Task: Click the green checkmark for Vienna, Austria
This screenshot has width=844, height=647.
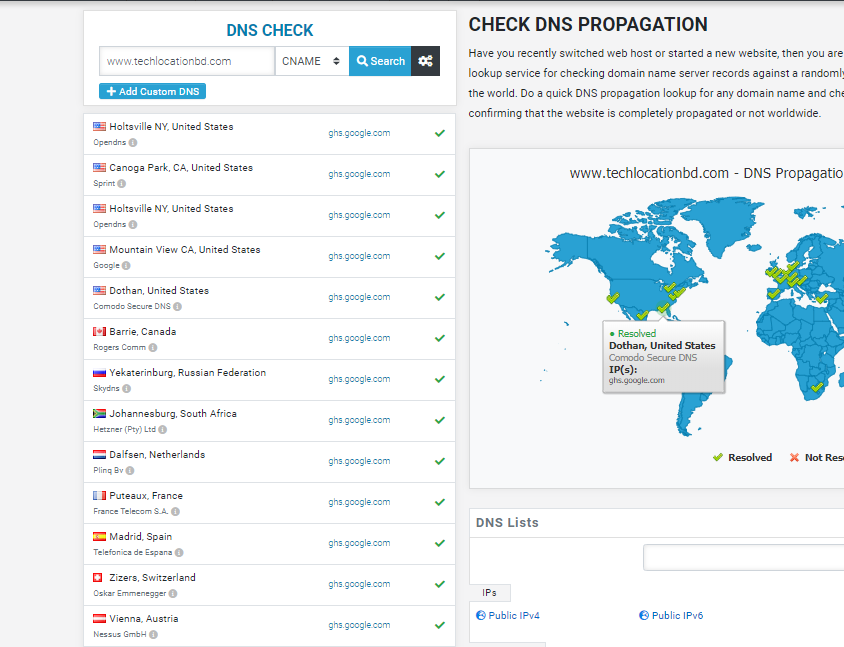Action: (x=439, y=625)
